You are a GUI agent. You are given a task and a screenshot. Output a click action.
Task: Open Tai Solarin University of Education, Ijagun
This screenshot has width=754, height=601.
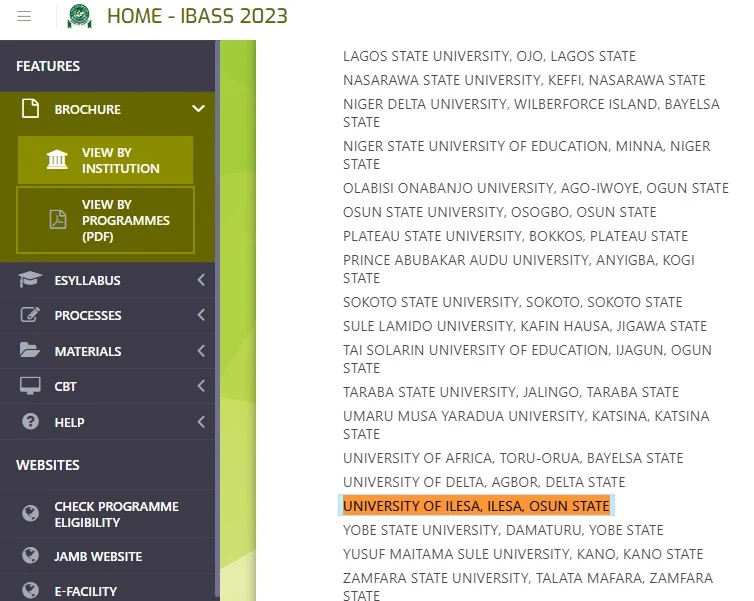tap(527, 359)
